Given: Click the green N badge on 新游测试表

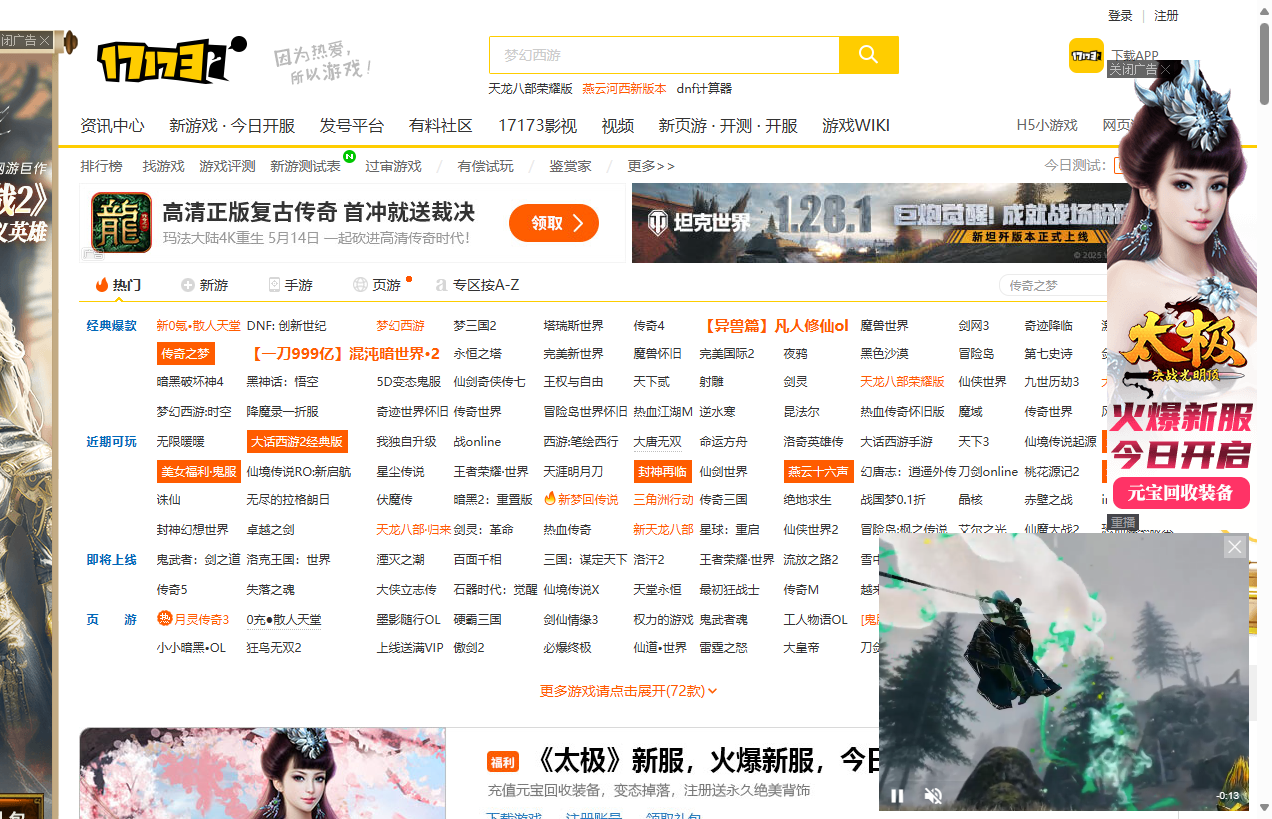Looking at the screenshot, I should pos(350,157).
